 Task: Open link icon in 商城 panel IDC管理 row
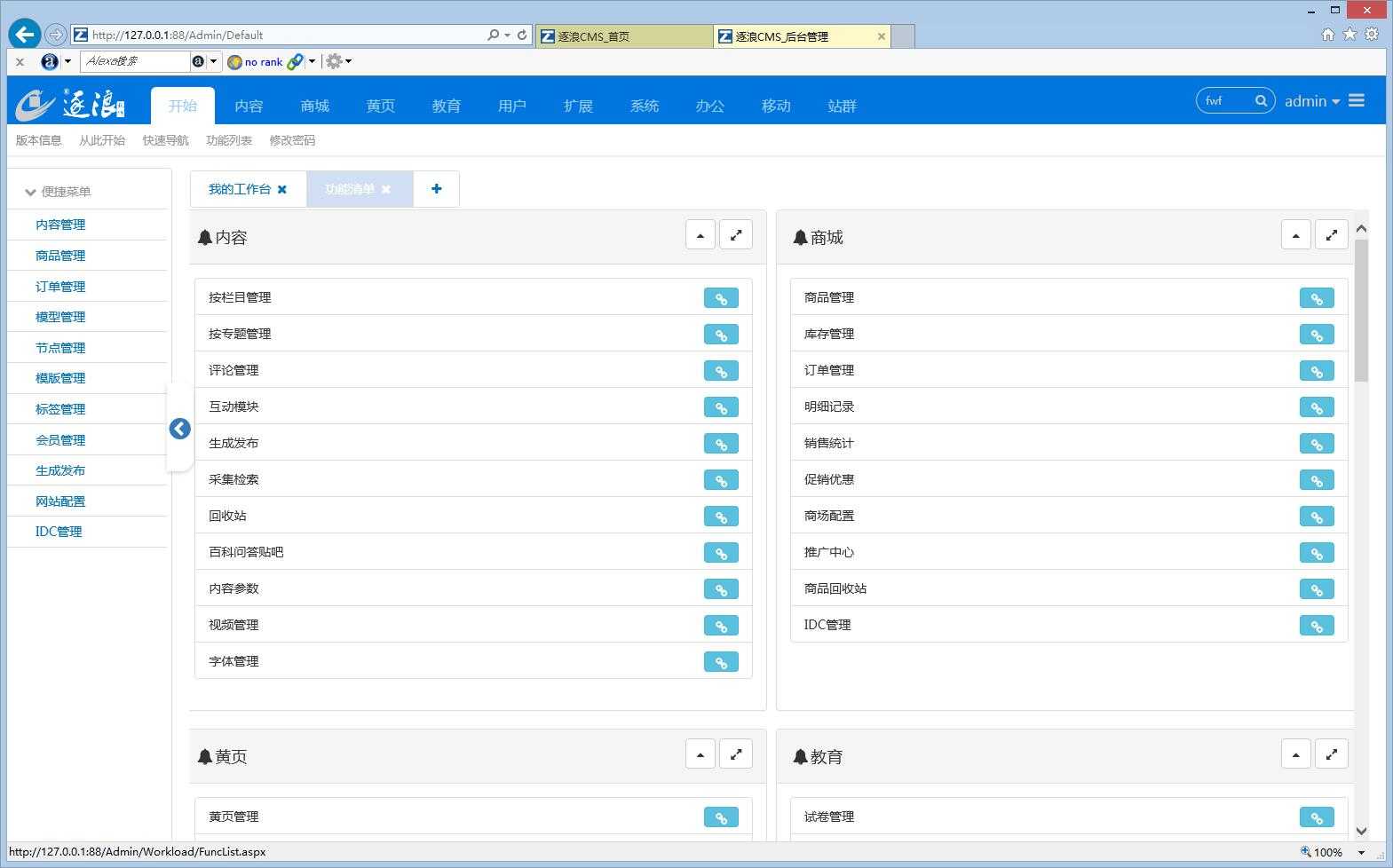coord(1317,626)
